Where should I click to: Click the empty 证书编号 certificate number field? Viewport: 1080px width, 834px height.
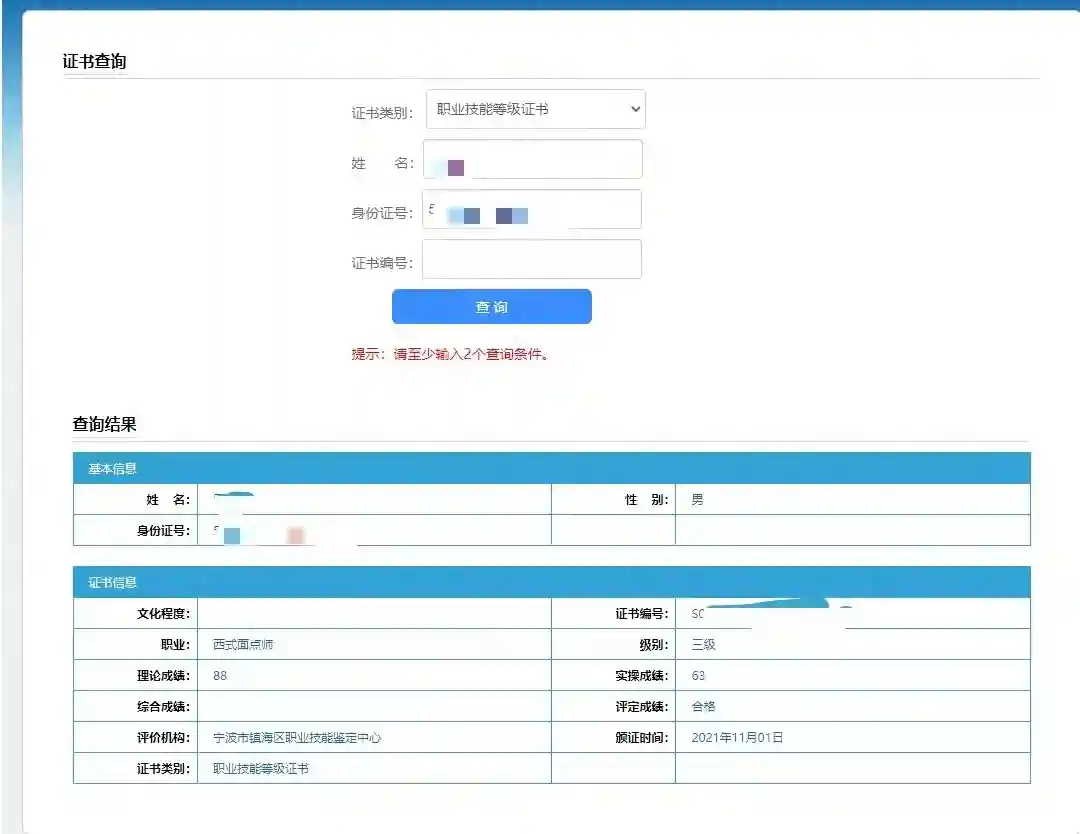coord(530,258)
